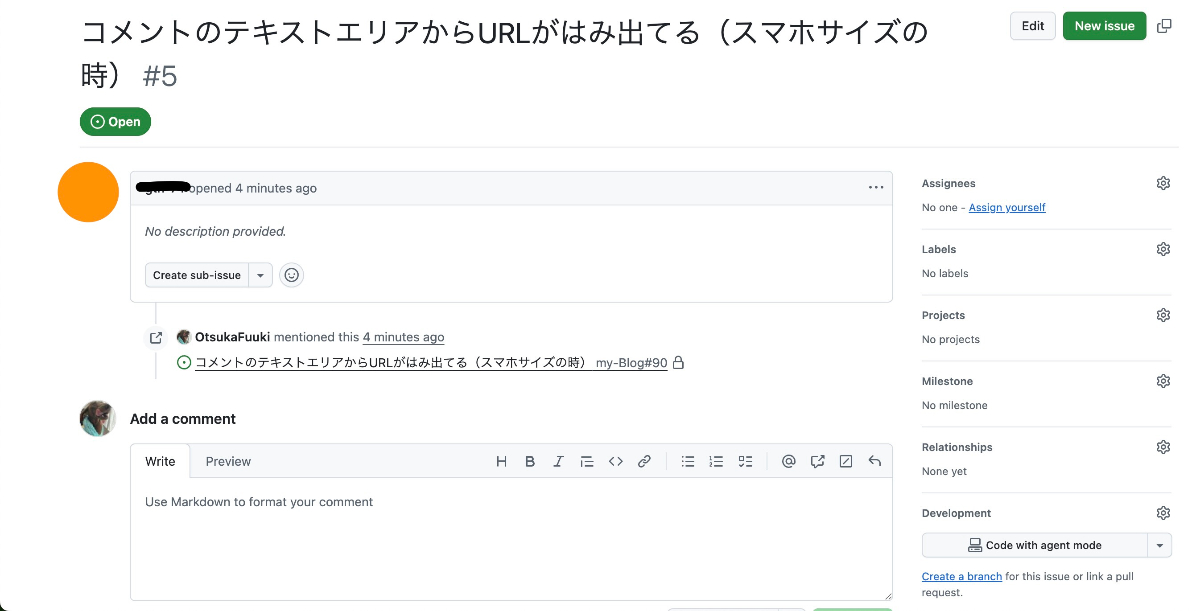The width and height of the screenshot is (1200, 611).
Task: Expand the Create sub-issue dropdown arrow
Action: click(261, 275)
